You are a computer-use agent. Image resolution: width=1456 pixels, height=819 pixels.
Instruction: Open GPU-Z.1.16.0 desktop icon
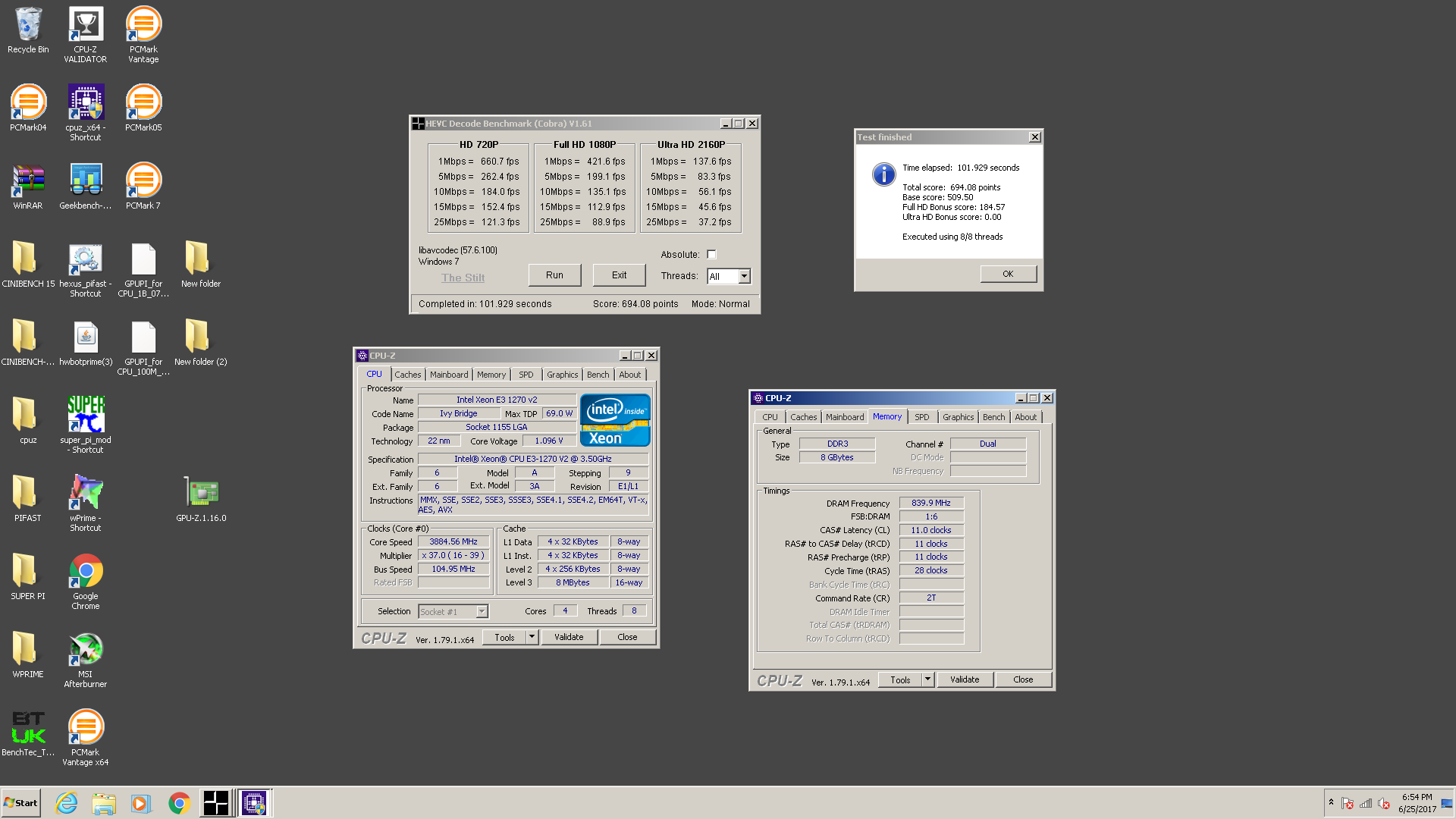[201, 499]
